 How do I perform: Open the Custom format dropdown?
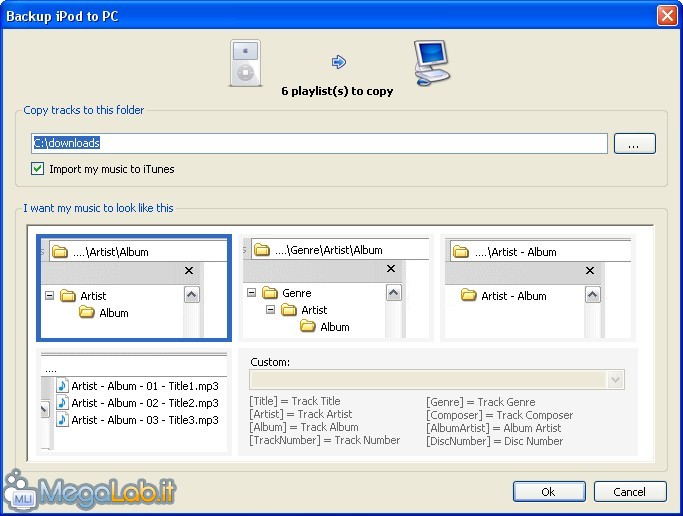tap(615, 380)
